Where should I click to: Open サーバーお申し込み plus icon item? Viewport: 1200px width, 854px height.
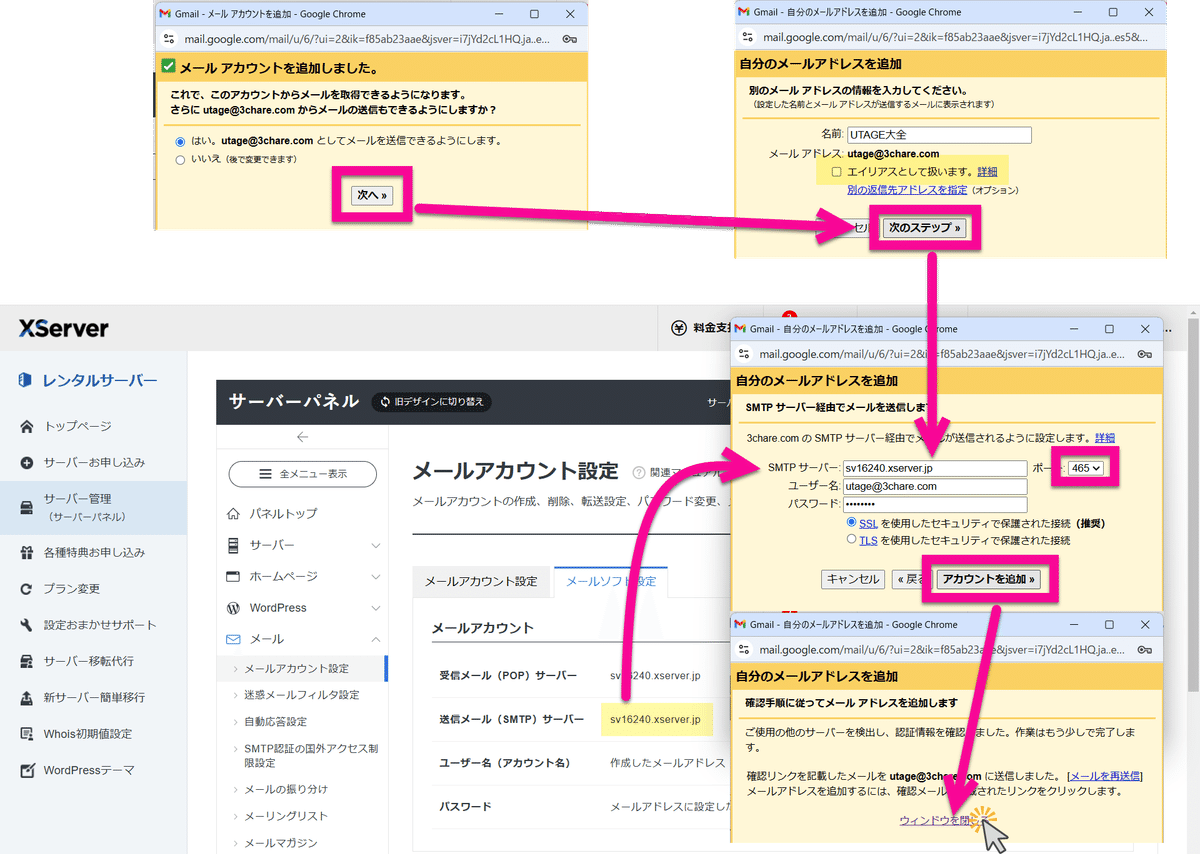coord(27,463)
